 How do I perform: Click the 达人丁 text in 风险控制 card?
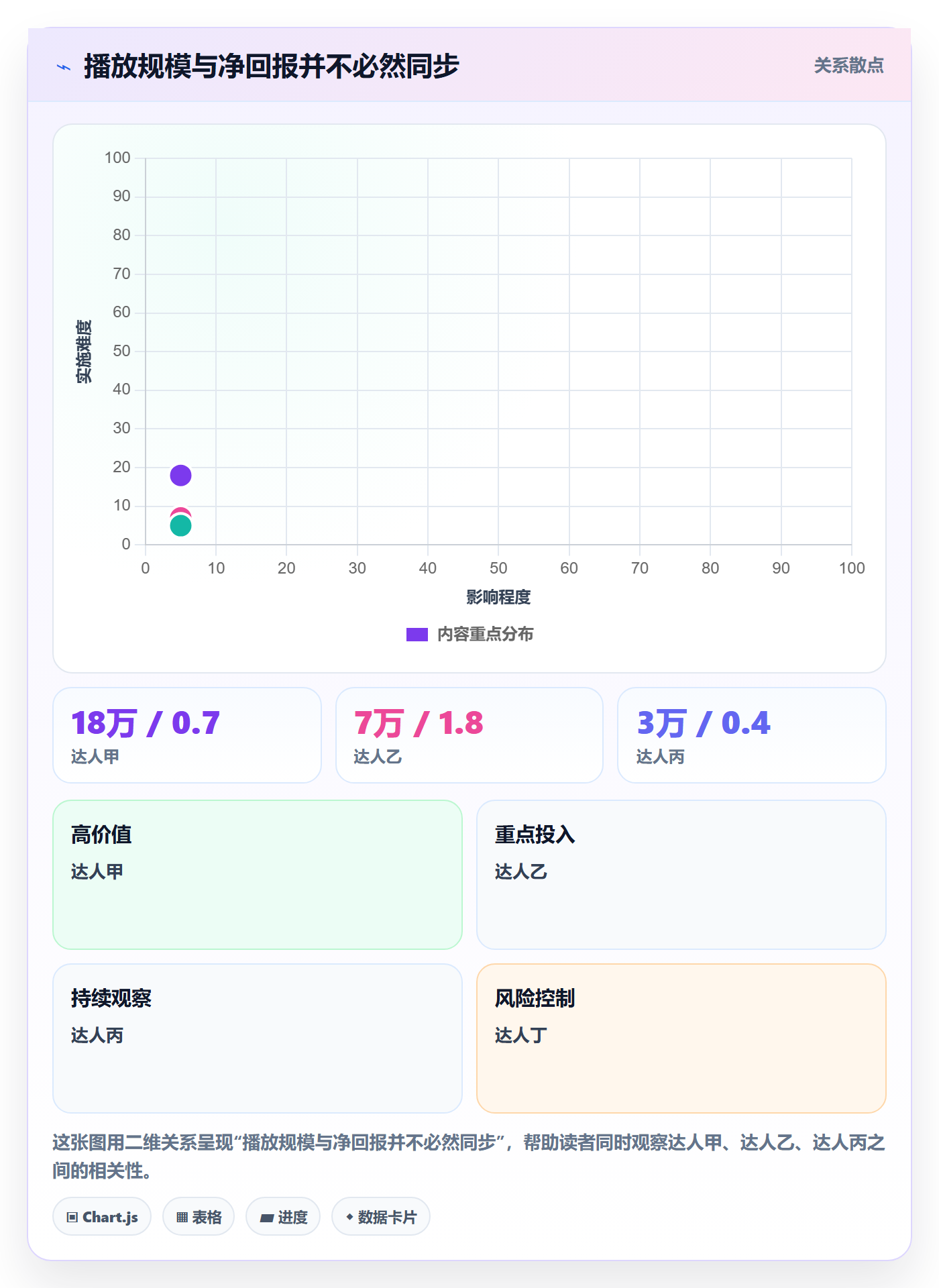click(x=521, y=1035)
